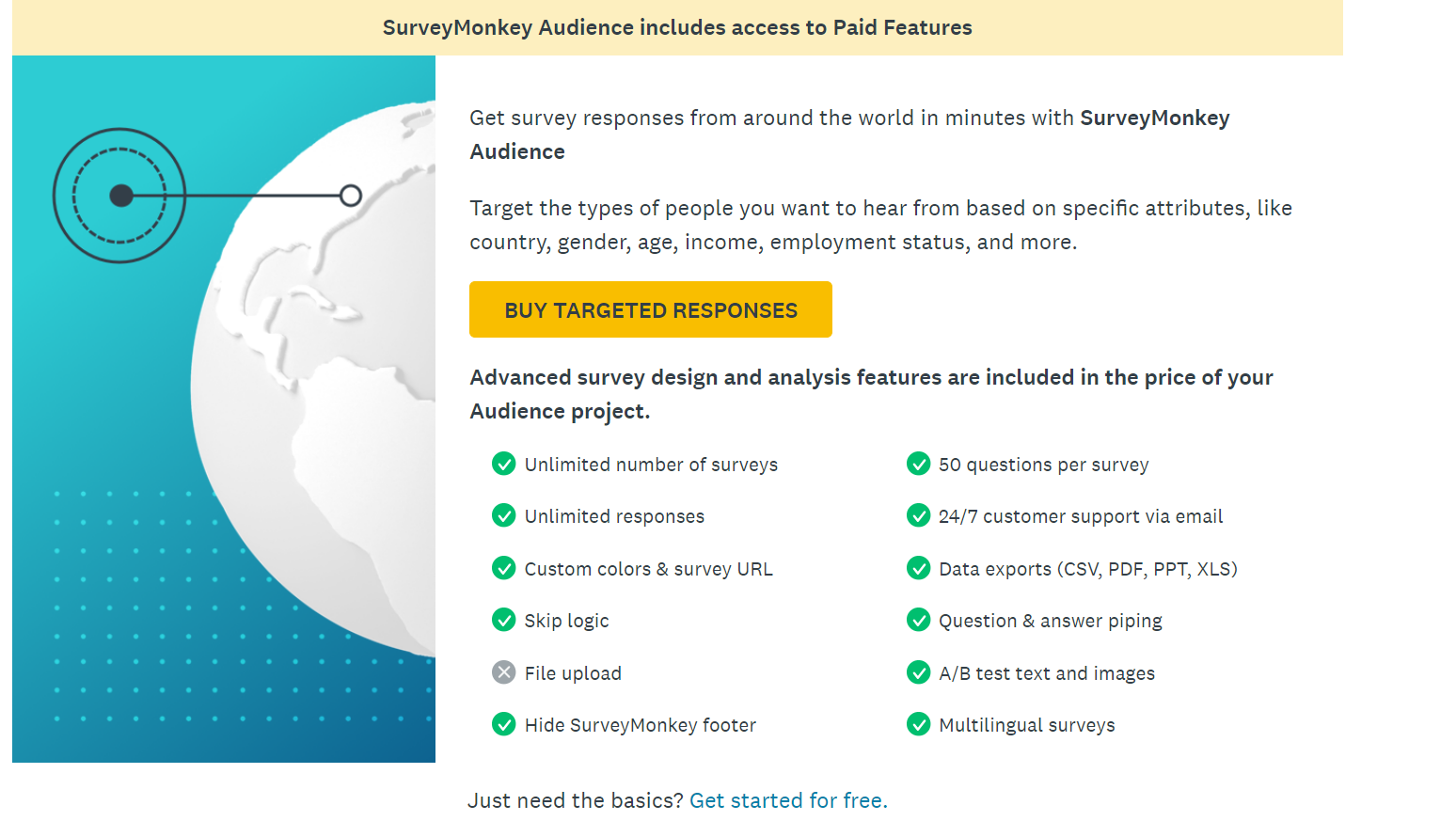Click checkmark icon beside Unlimited number of surveys
The height and width of the screenshot is (821, 1456).
point(504,464)
